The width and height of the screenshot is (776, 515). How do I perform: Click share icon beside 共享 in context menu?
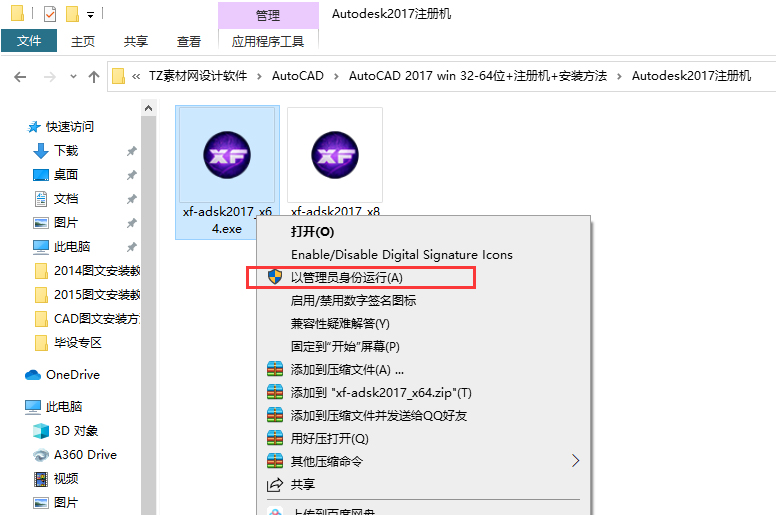pos(275,484)
